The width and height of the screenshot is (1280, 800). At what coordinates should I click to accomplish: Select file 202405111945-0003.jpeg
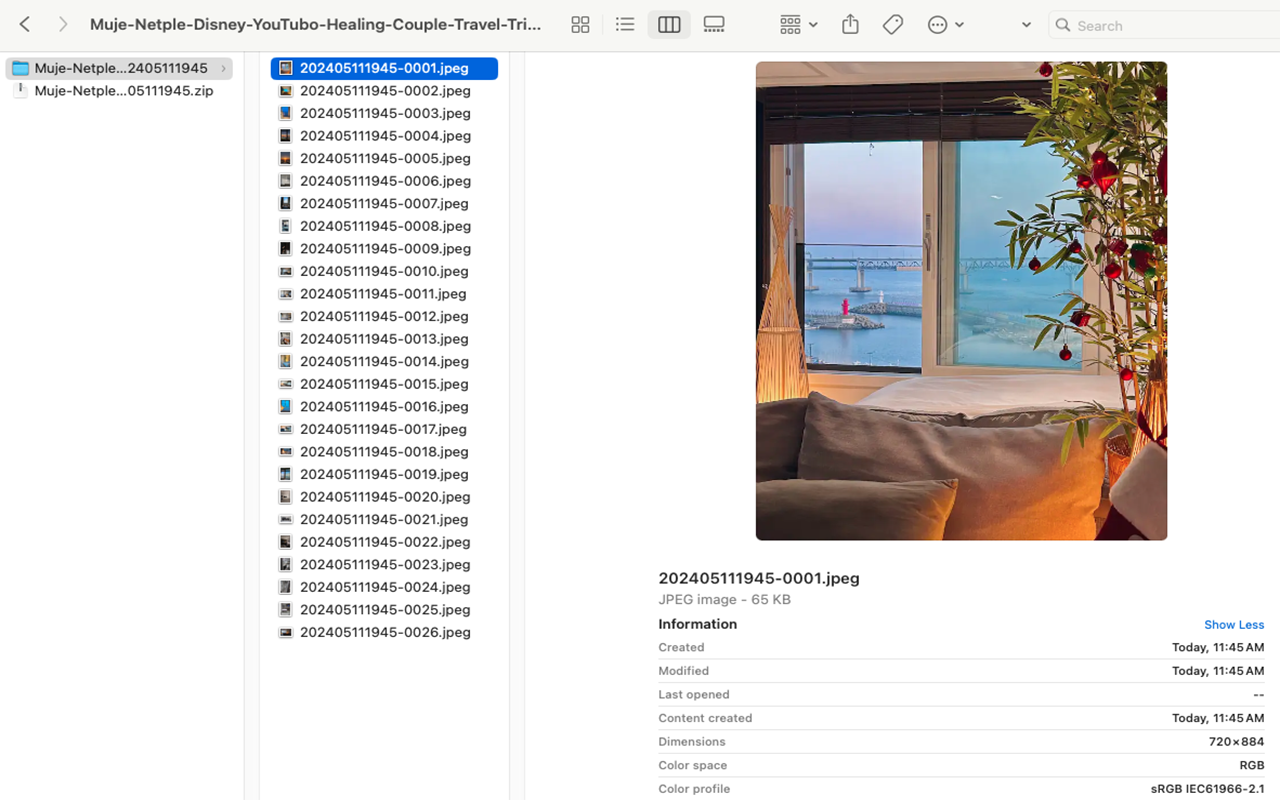point(384,113)
